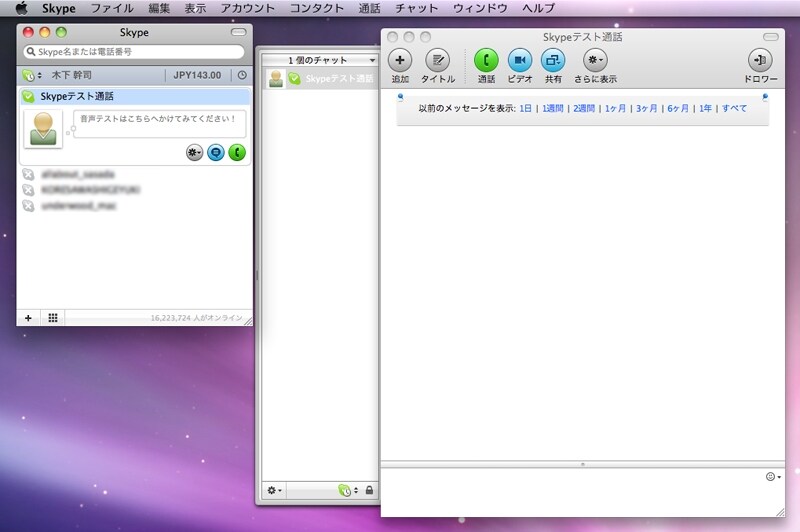800x532 pixels.
Task: Open the 表示 menu
Action: (195, 8)
